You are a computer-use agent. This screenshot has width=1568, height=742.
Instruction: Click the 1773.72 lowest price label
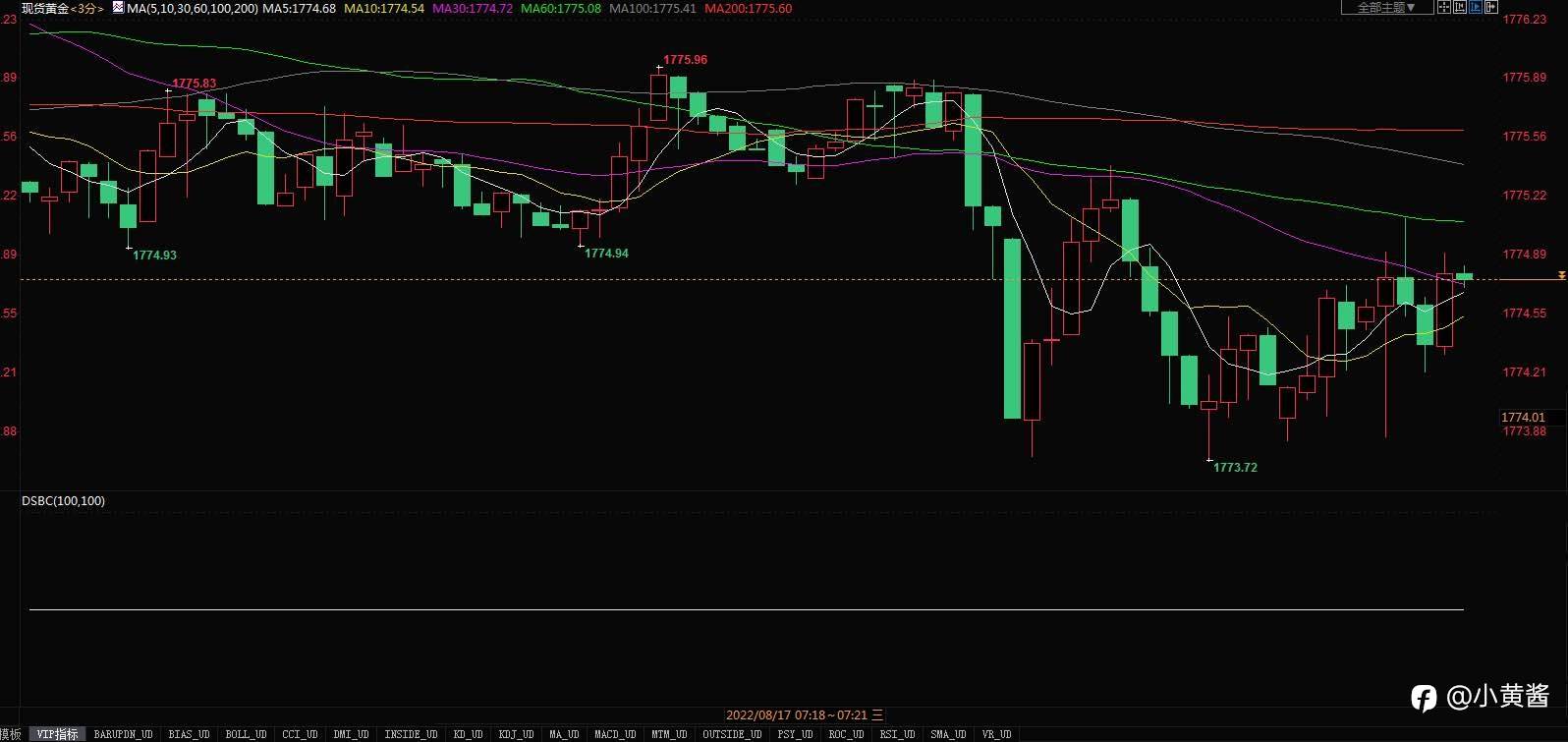[1235, 467]
